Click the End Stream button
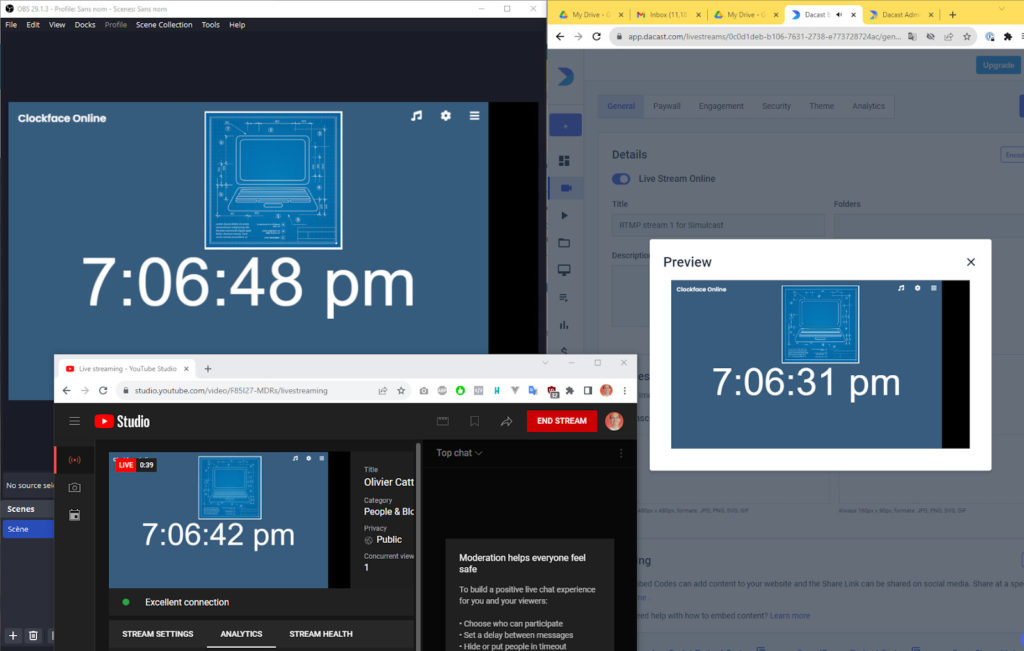Viewport: 1024px width, 651px height. click(x=561, y=420)
